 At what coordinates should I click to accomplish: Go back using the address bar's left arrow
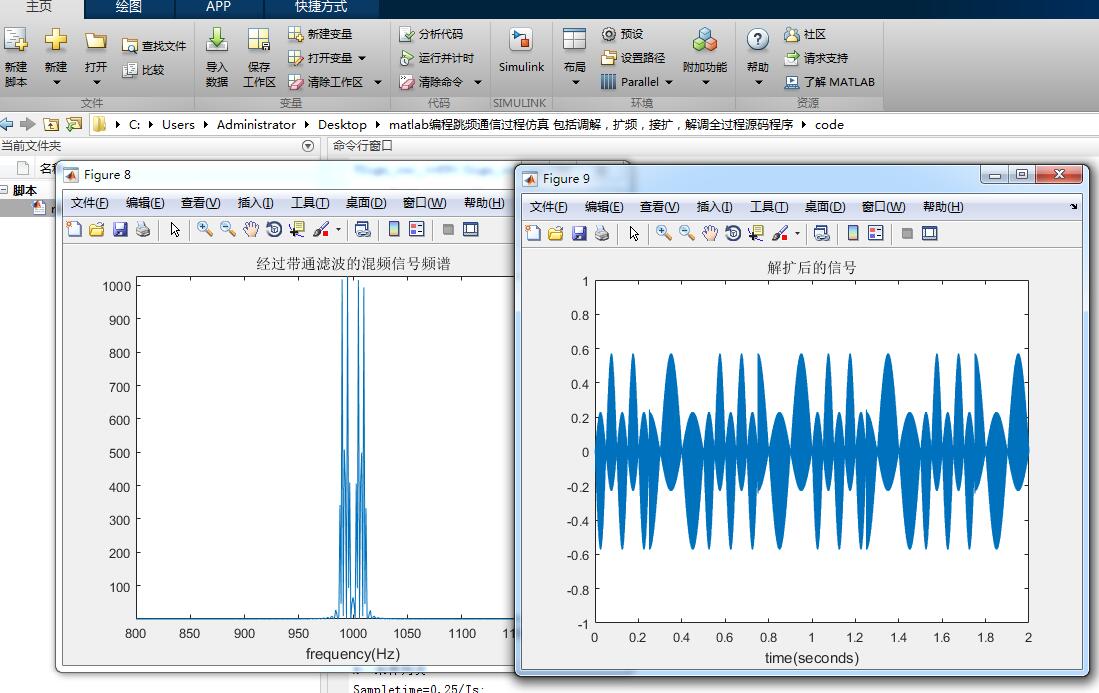tap(7, 125)
